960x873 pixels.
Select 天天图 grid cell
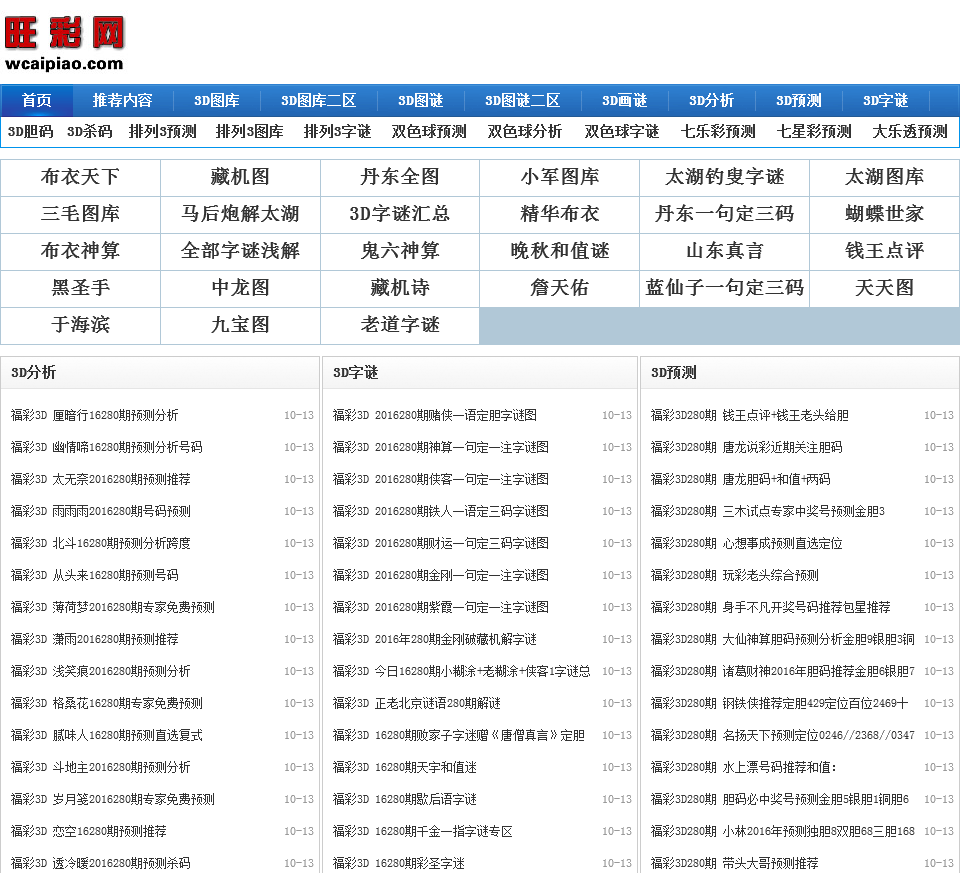point(884,288)
